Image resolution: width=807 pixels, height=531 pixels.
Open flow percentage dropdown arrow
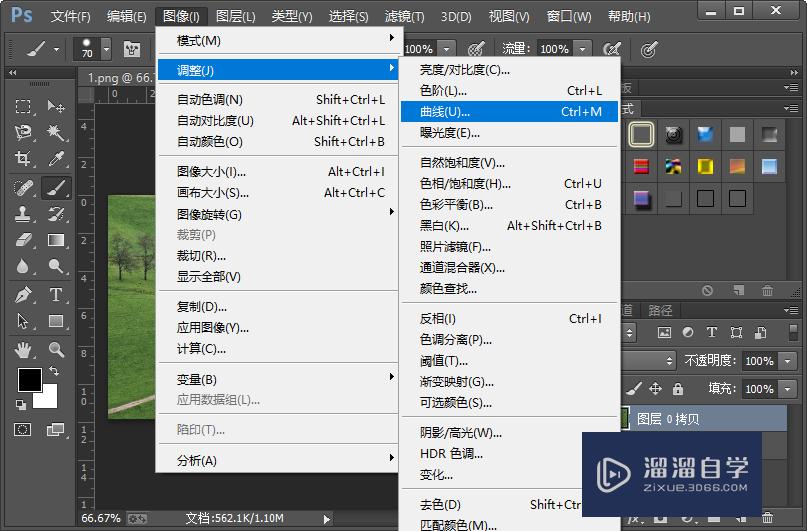click(x=582, y=49)
